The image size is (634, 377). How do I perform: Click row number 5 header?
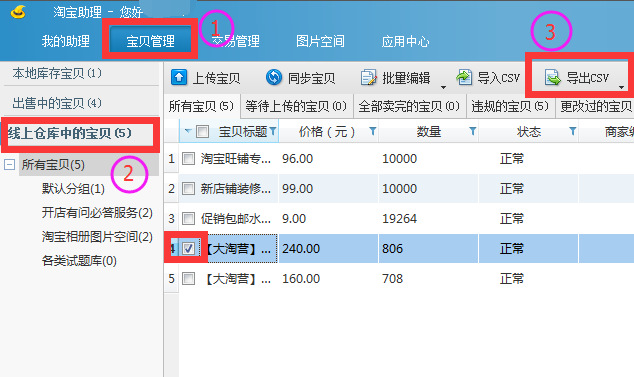171,278
